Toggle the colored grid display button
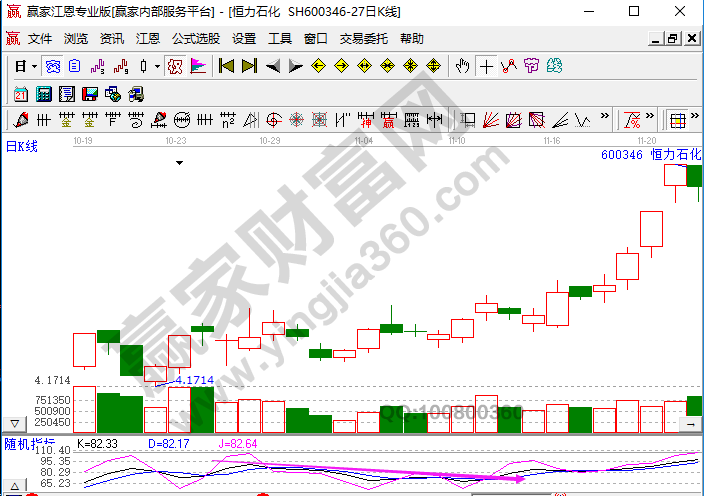Viewport: 704px width, 496px height. 677,120
